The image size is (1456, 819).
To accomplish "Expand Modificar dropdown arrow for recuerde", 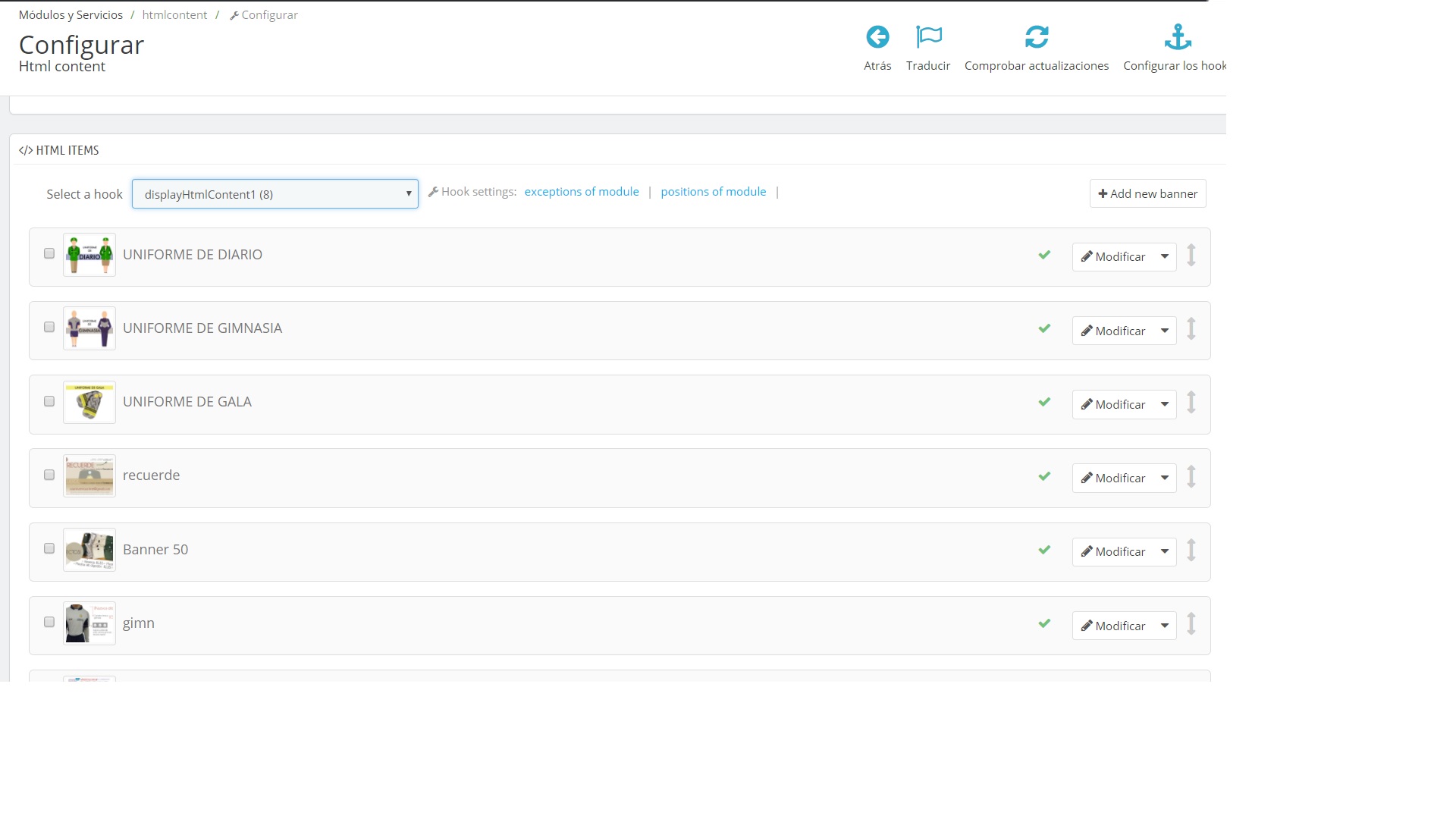I will click(x=1164, y=478).
